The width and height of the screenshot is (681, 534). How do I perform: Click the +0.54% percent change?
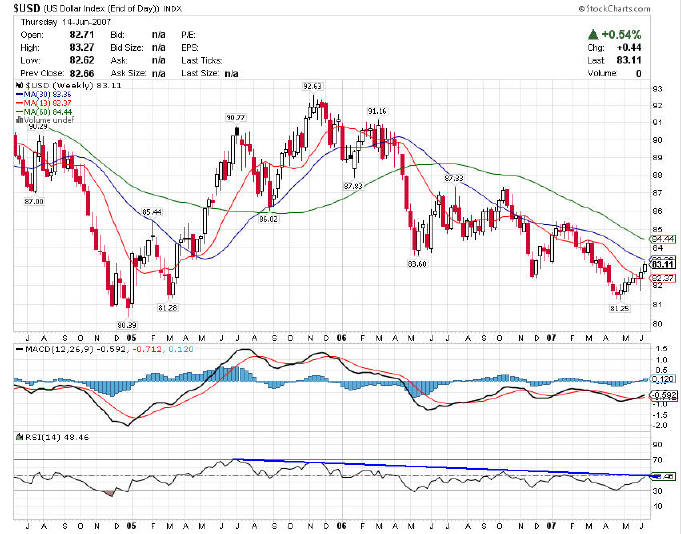(x=621, y=35)
